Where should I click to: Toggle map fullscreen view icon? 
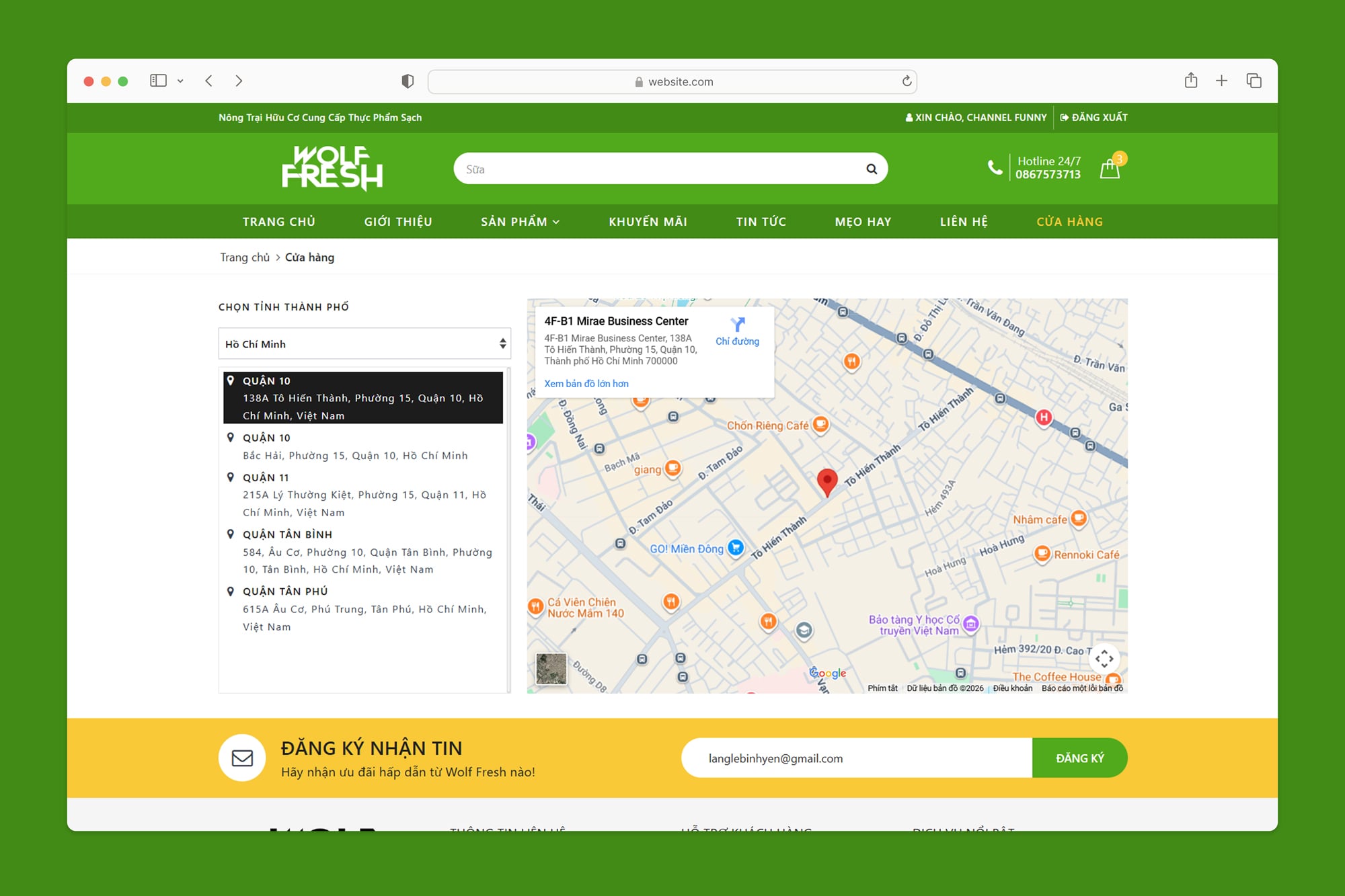click(1104, 659)
